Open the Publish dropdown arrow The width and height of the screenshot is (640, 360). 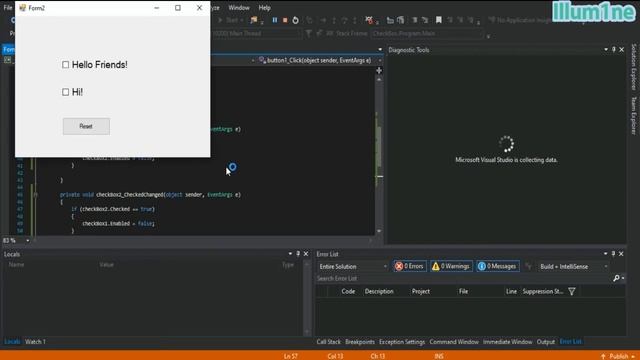(x=633, y=356)
